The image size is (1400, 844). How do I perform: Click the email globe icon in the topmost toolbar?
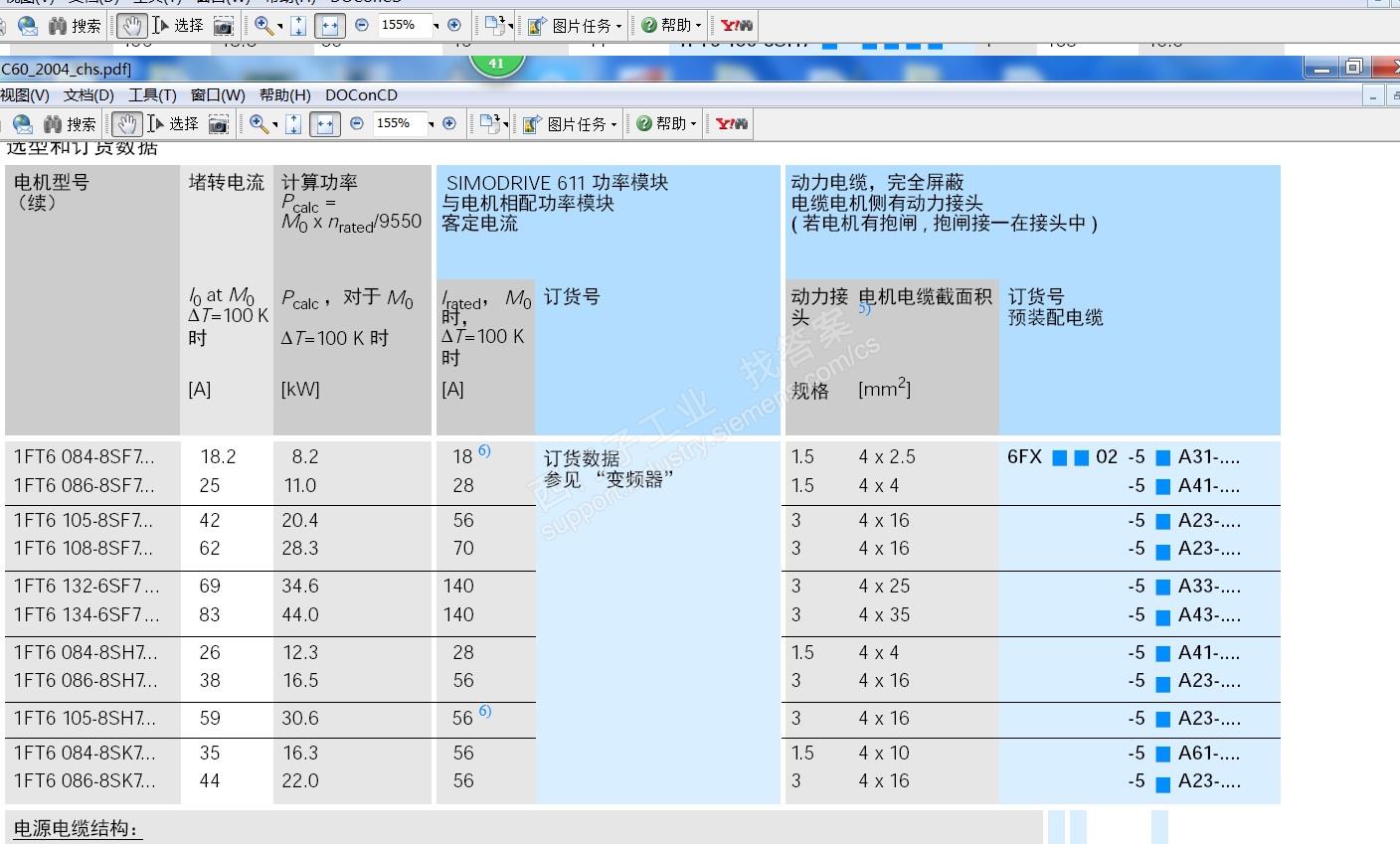[x=28, y=25]
